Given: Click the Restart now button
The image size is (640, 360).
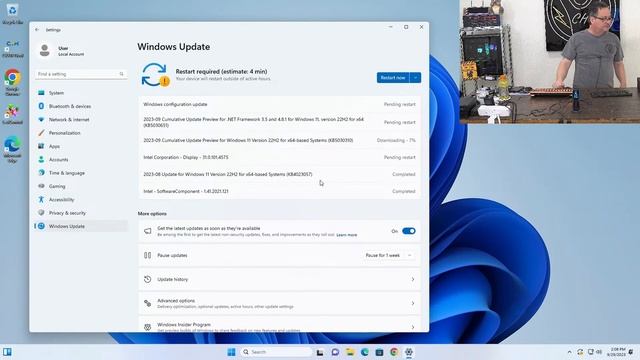Looking at the screenshot, I should [x=393, y=78].
